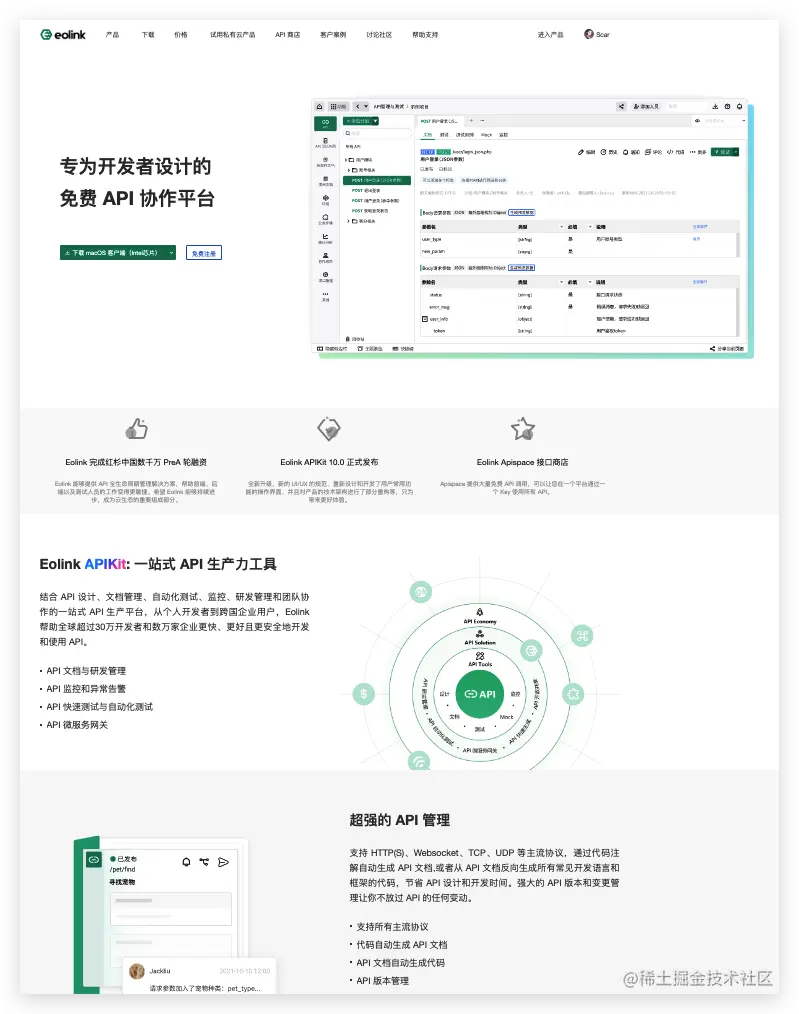
Task: Click the search field in the app preview's top bar
Action: 687,107
